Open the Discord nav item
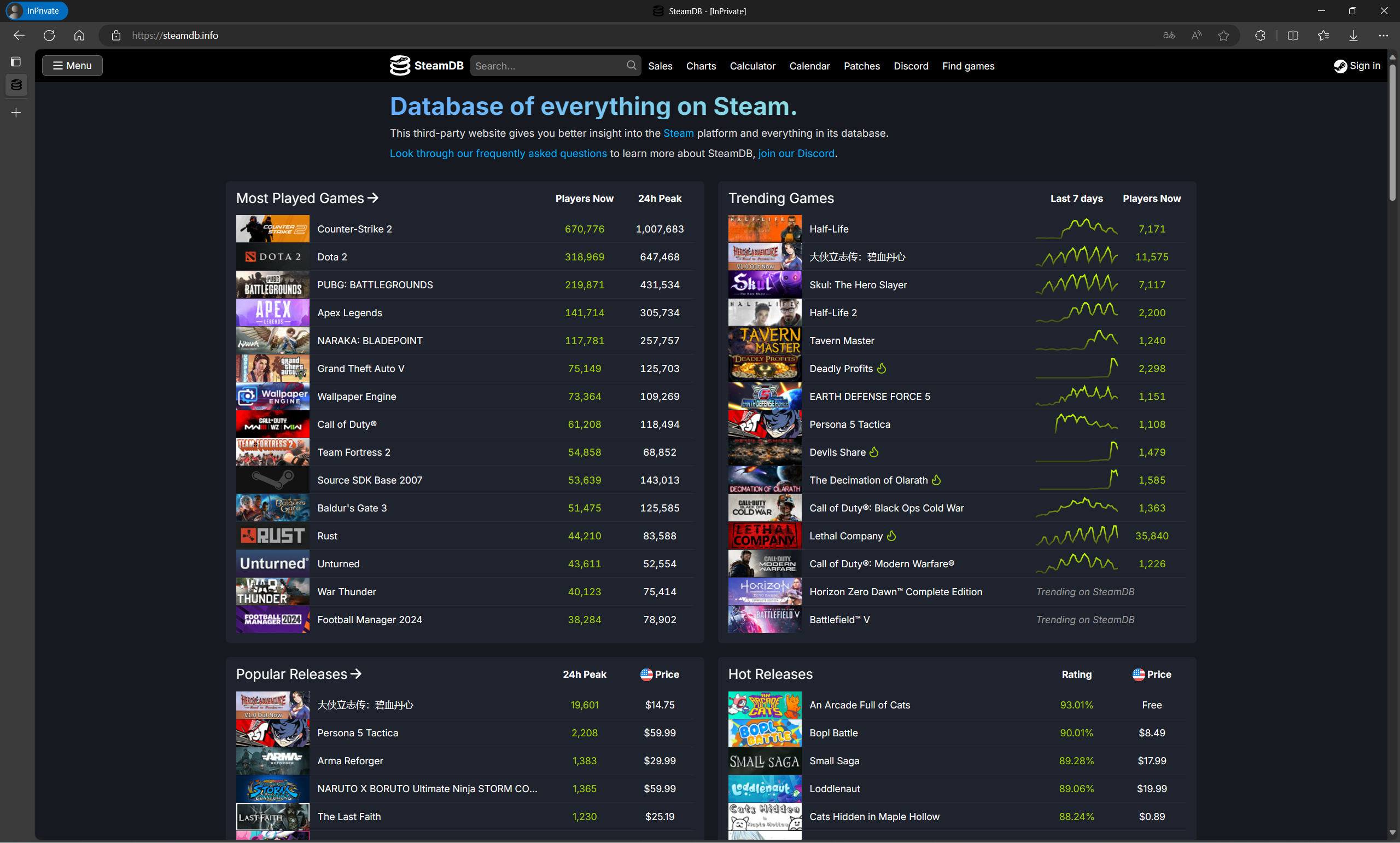The image size is (1400, 843). pos(911,66)
